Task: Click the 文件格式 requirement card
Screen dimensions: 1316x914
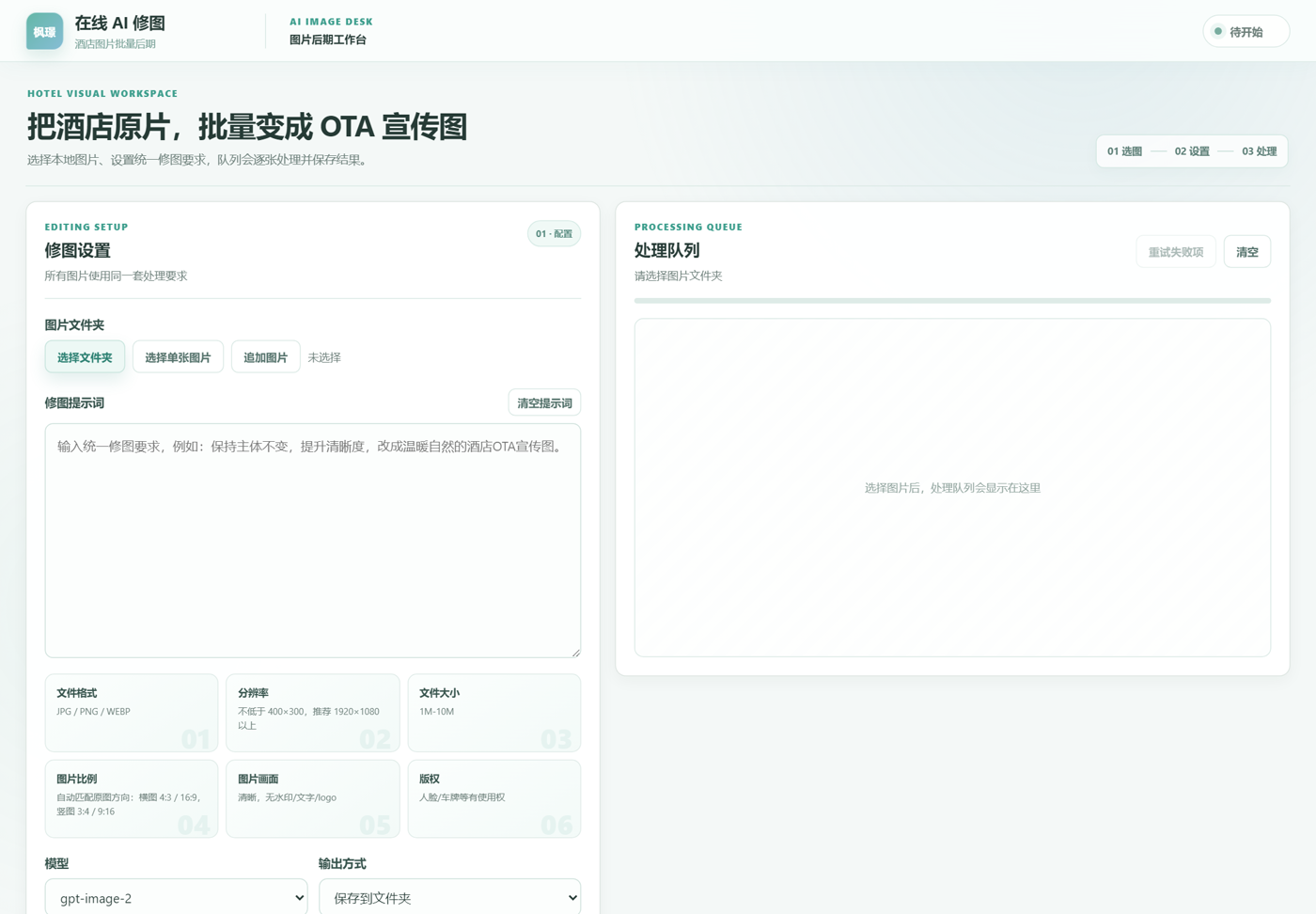Action: point(132,713)
